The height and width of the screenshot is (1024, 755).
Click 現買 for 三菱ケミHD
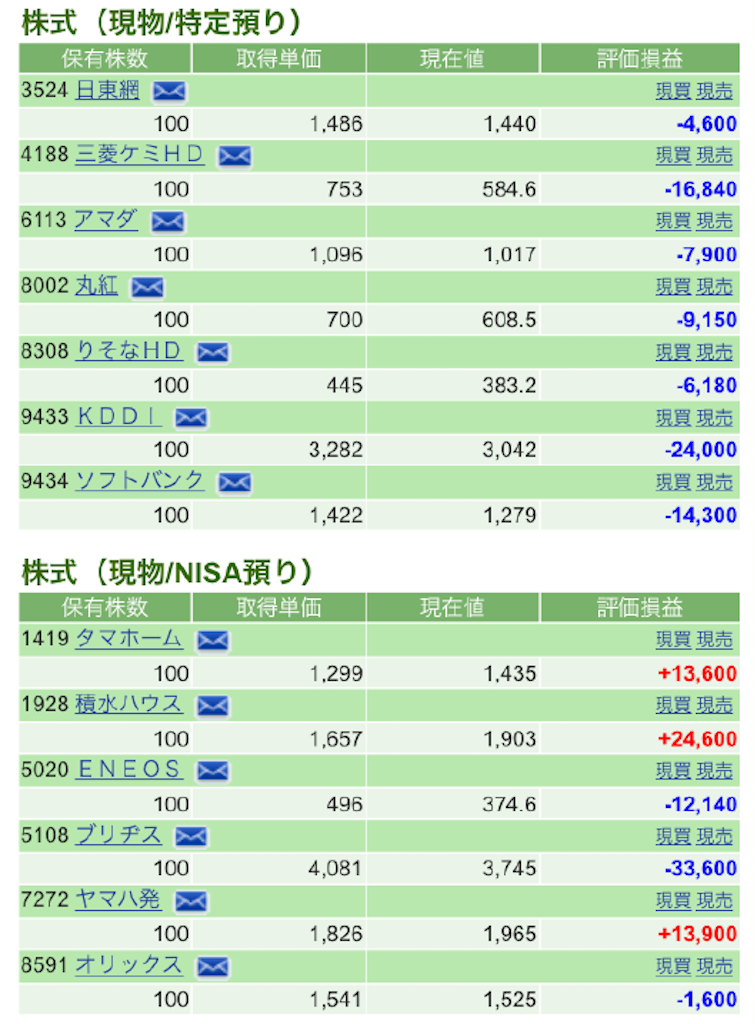pyautogui.click(x=673, y=155)
